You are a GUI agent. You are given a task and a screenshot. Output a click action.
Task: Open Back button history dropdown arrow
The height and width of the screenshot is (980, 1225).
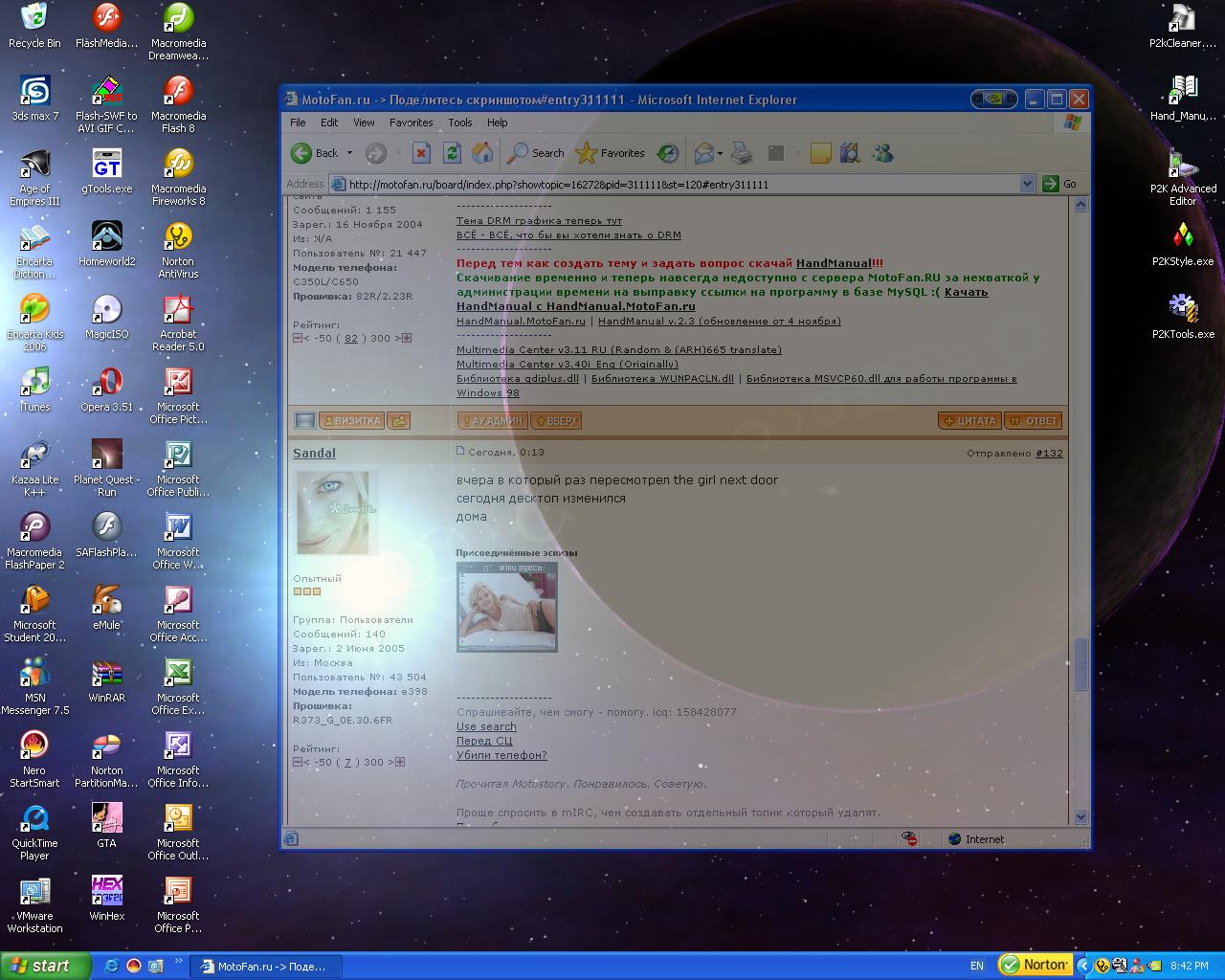click(349, 153)
